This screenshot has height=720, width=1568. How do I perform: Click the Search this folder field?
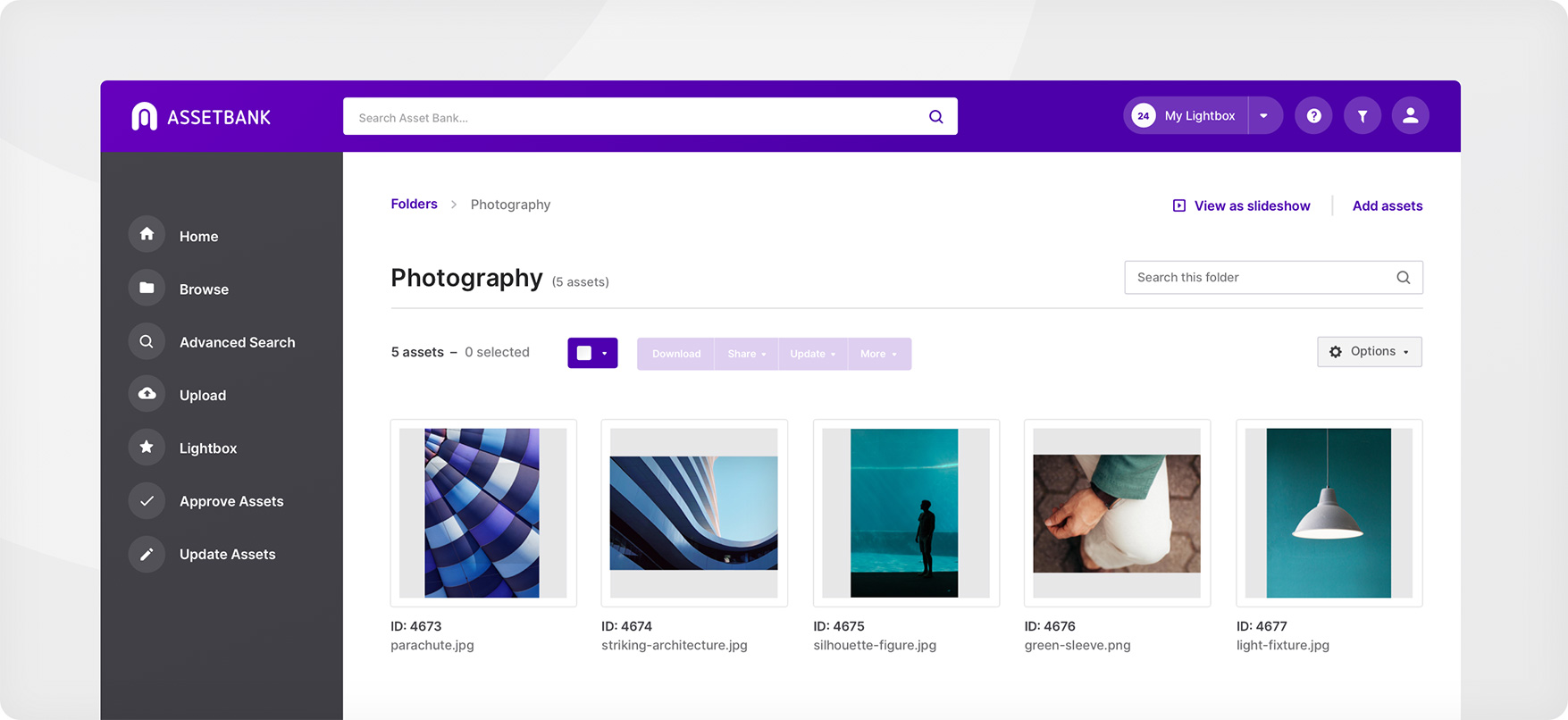tap(1273, 277)
